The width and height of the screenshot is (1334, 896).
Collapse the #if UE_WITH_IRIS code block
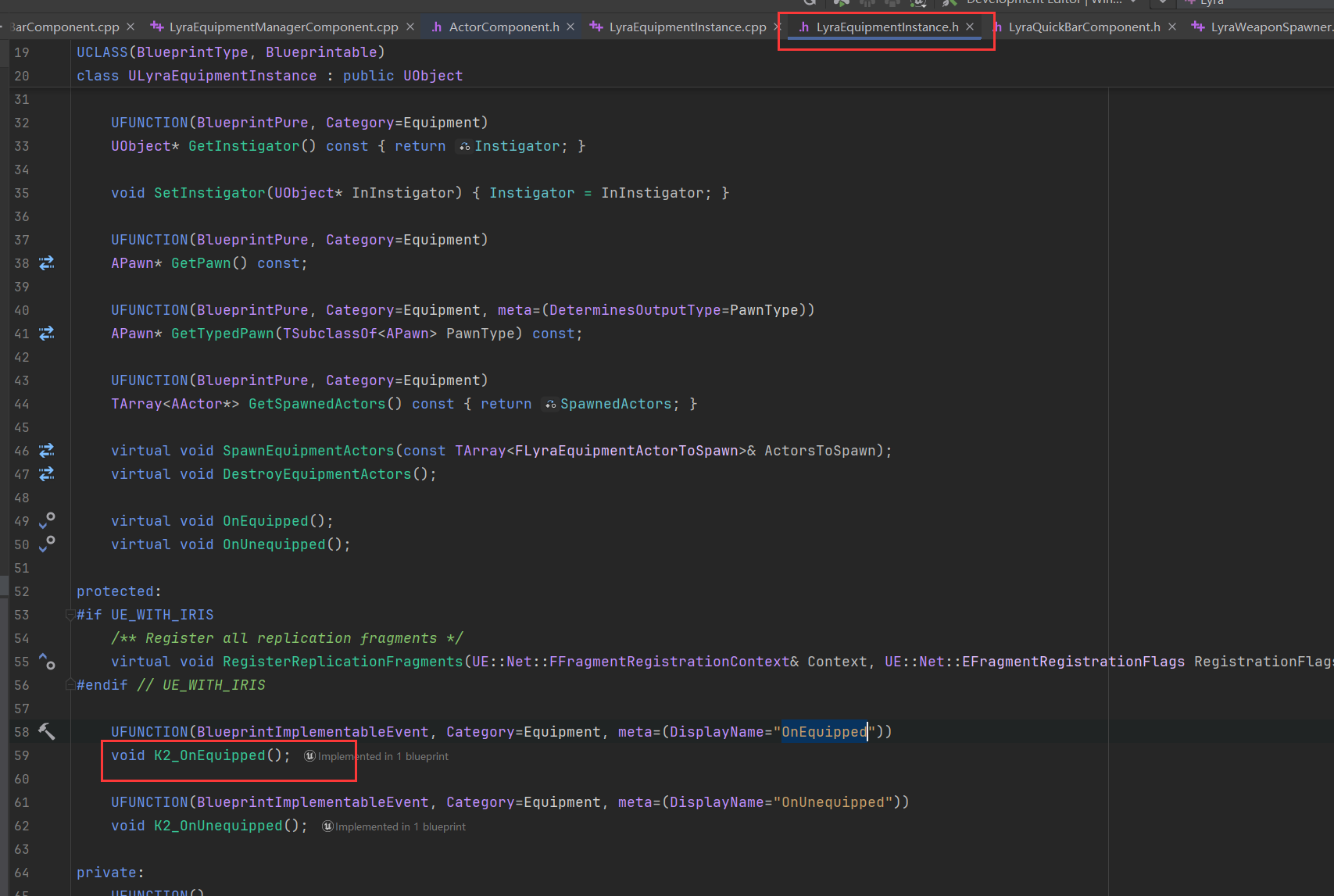click(x=70, y=615)
